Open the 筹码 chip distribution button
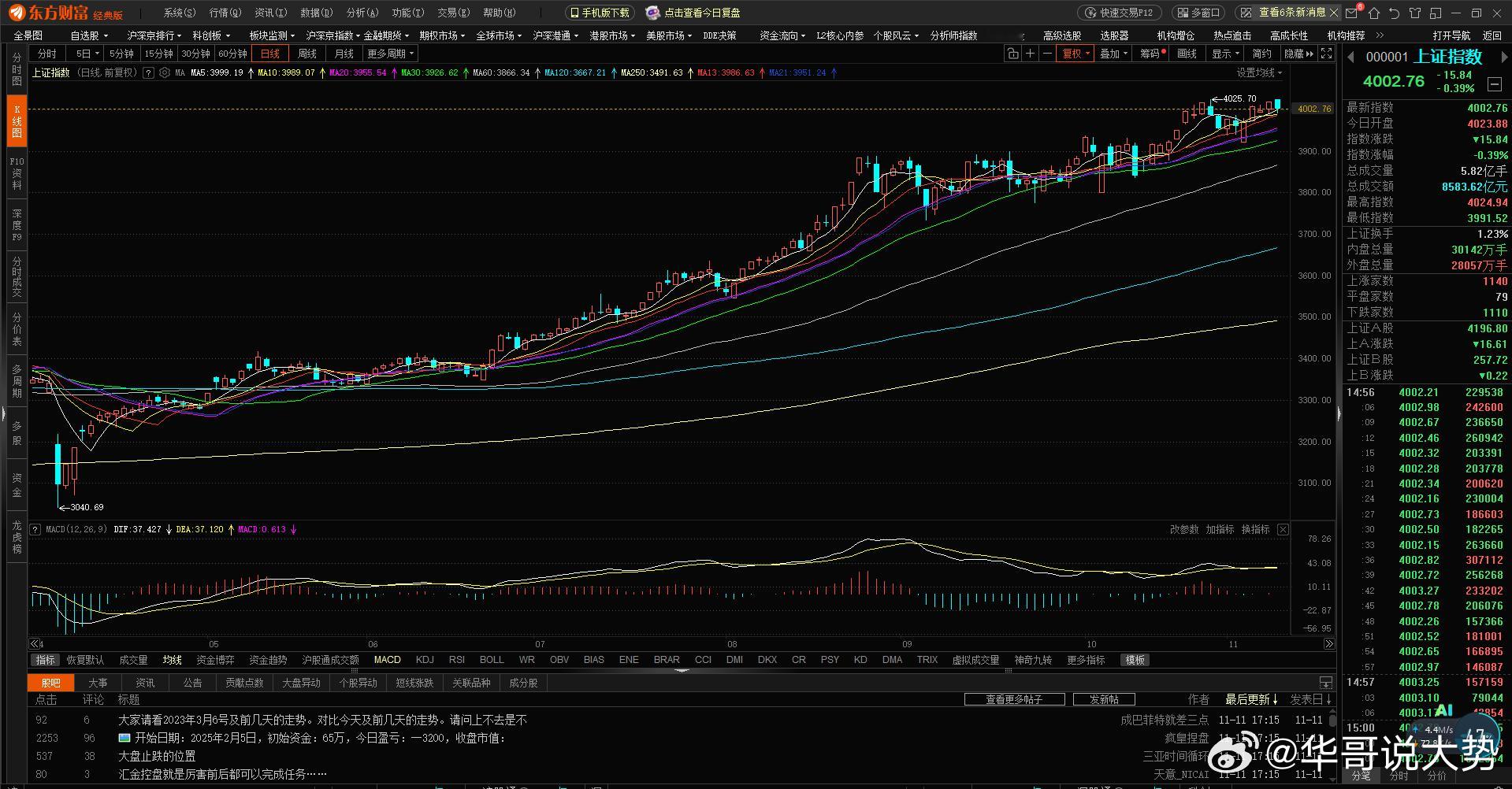Viewport: 1512px width, 789px height. click(x=1150, y=54)
